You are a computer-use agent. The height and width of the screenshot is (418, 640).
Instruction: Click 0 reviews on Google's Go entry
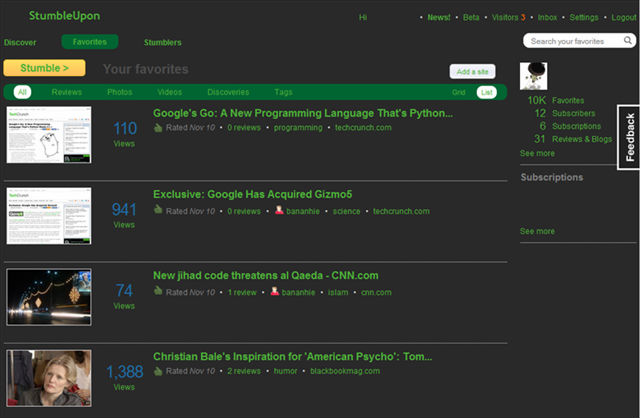244,128
